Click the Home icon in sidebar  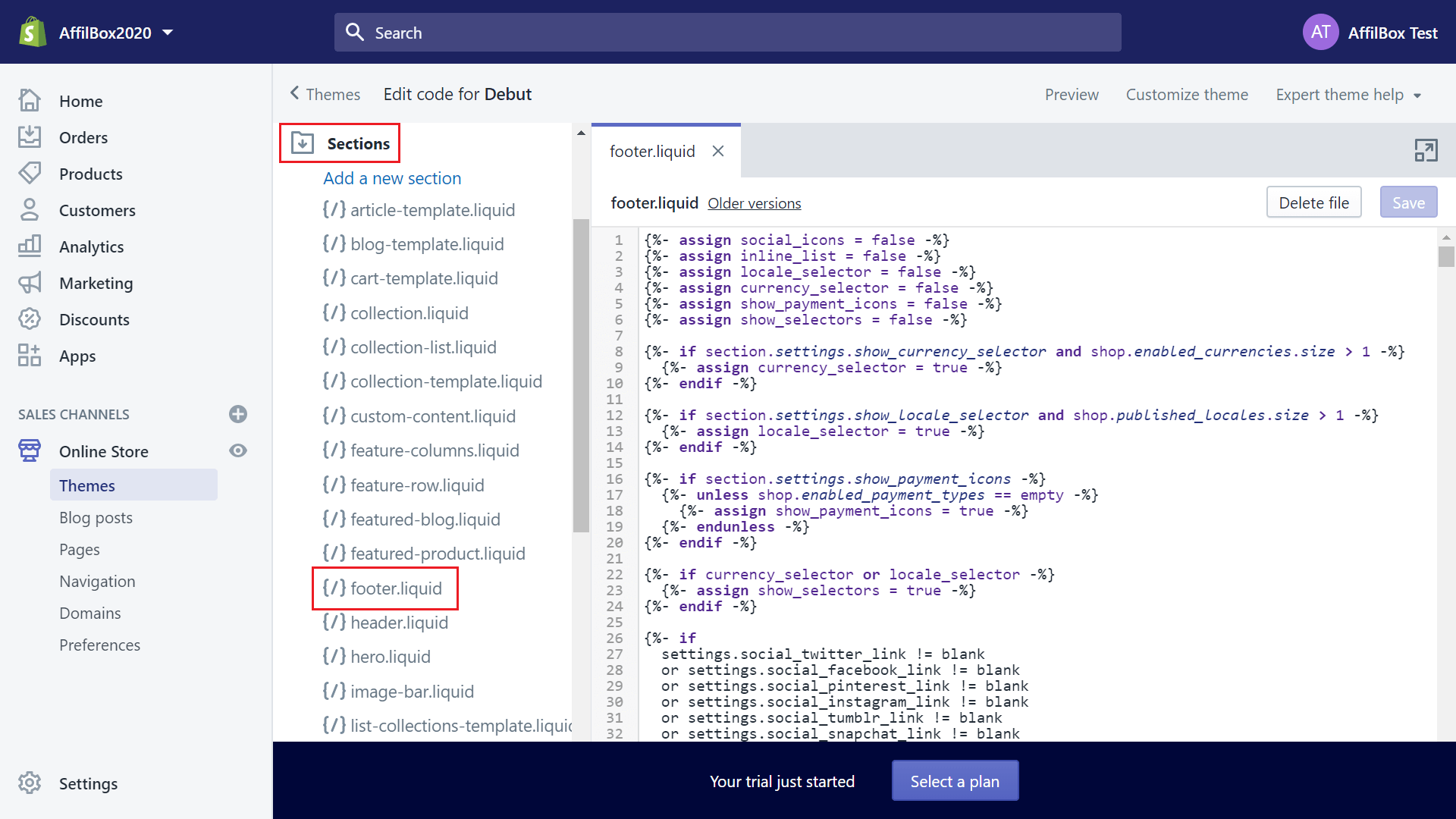[x=30, y=100]
